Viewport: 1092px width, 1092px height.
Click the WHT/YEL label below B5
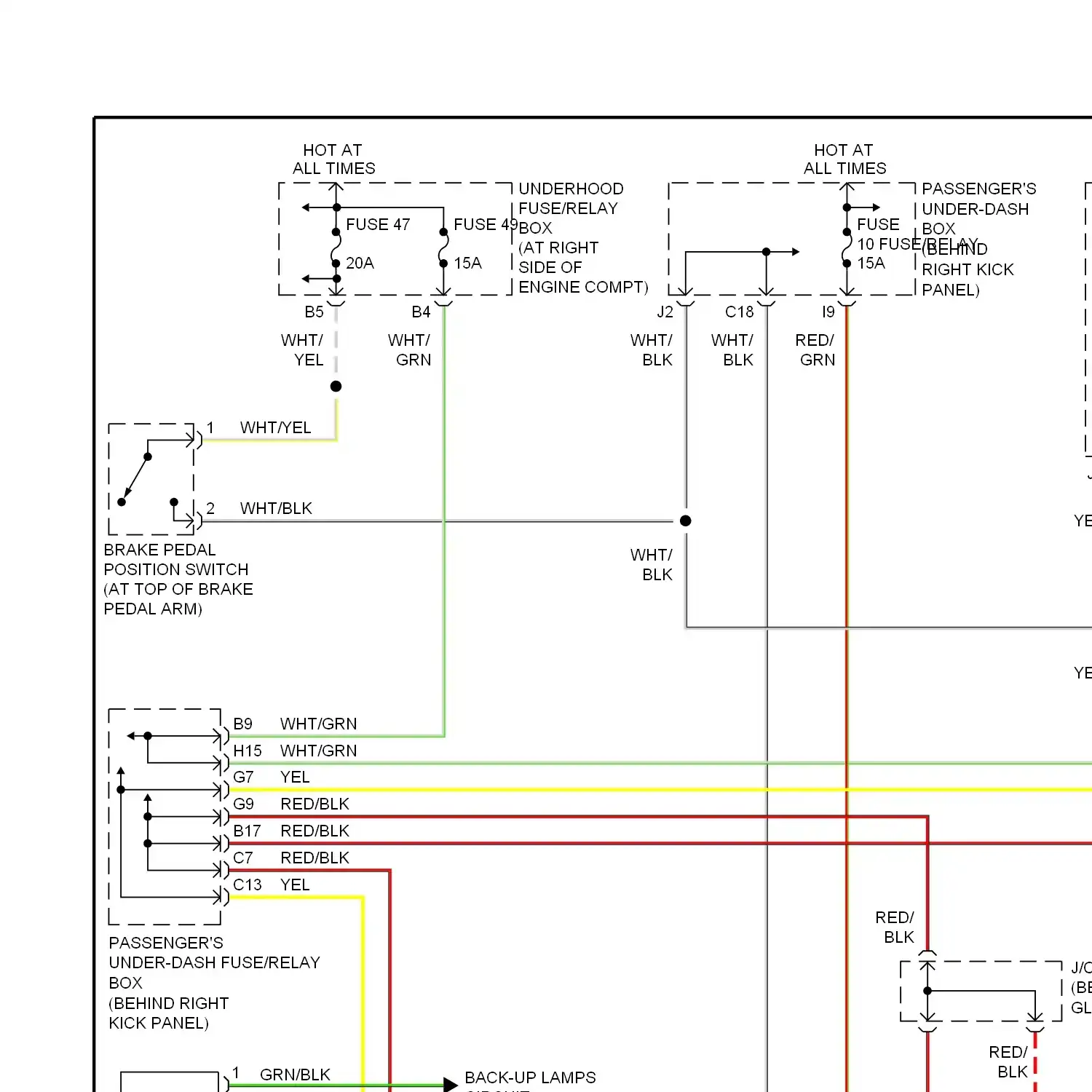[302, 349]
